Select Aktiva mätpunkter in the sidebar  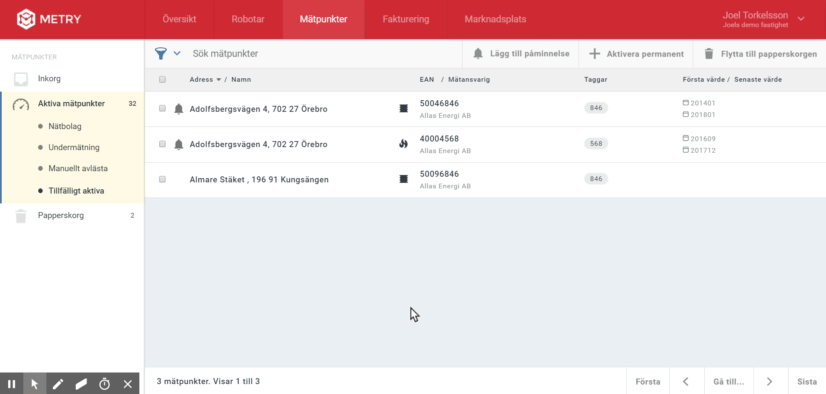pyautogui.click(x=72, y=104)
